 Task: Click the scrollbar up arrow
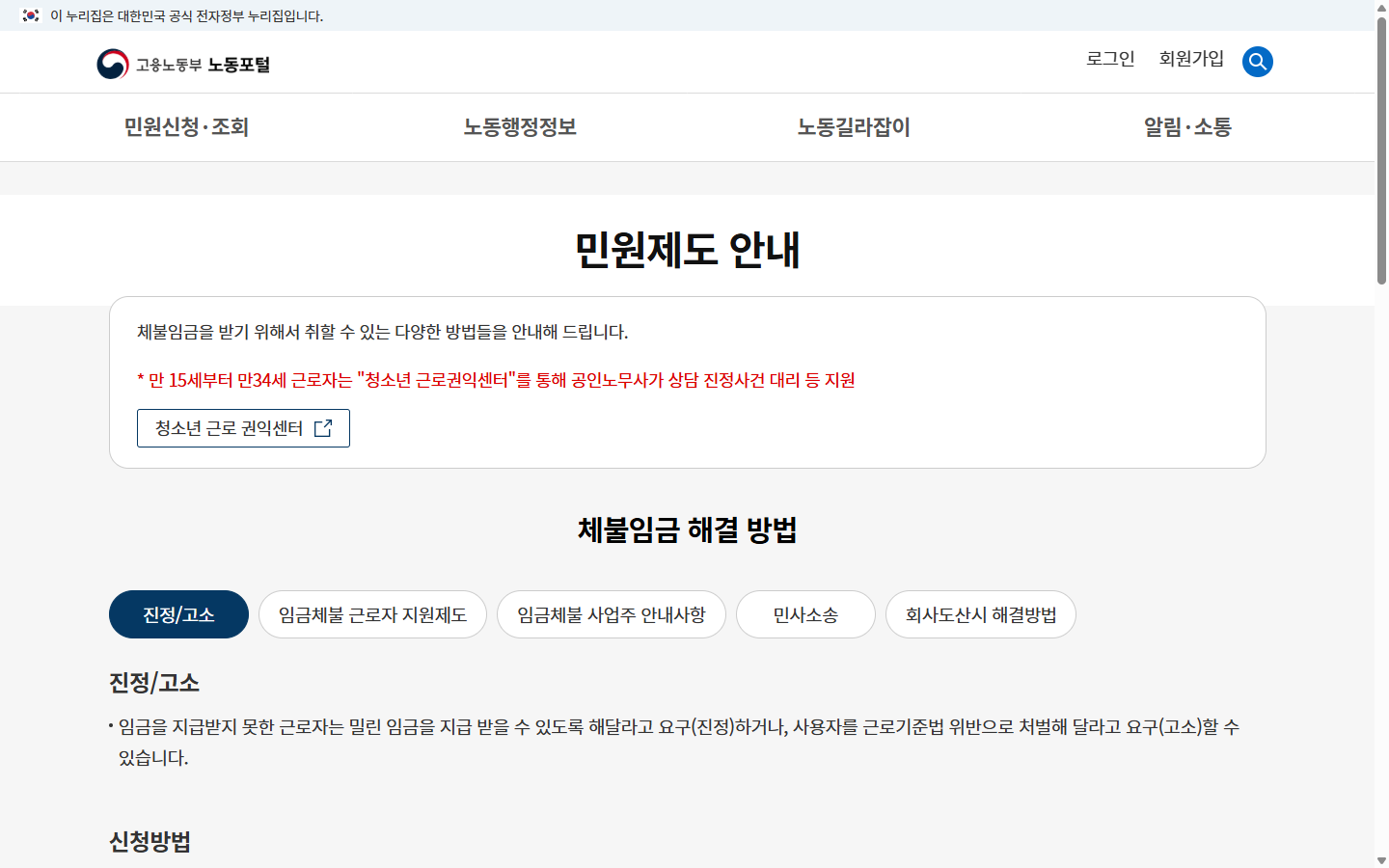(1381, 7)
